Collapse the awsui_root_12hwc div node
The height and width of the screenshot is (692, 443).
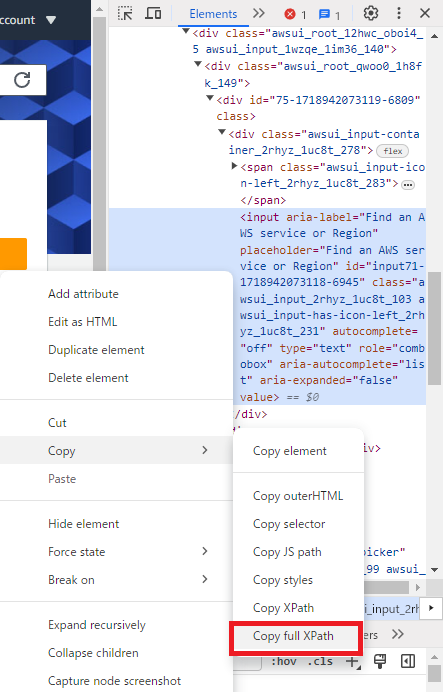tap(186, 31)
